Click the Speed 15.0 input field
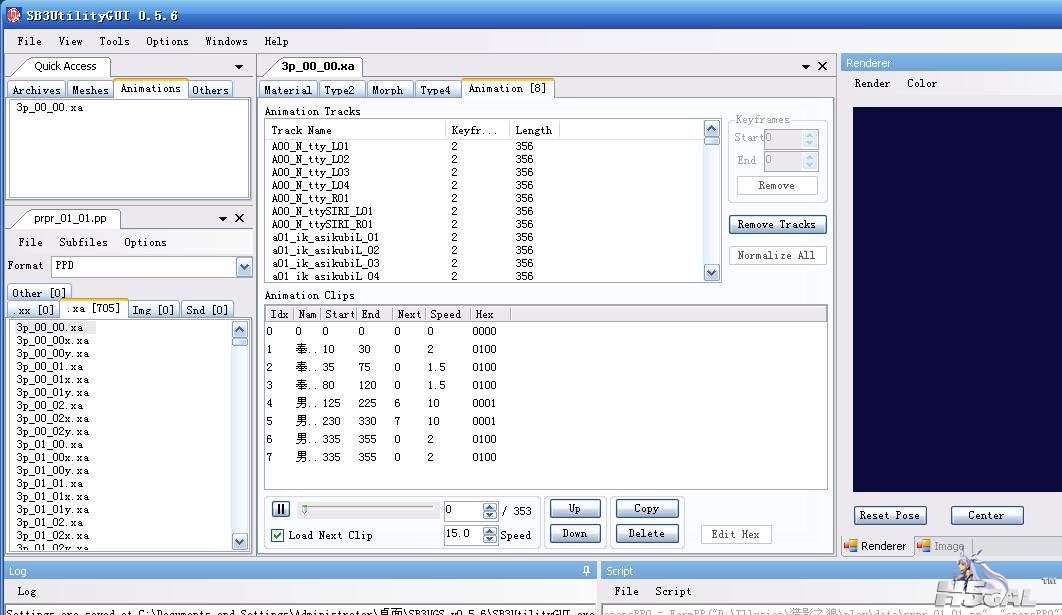The height and width of the screenshot is (615, 1062). 464,535
